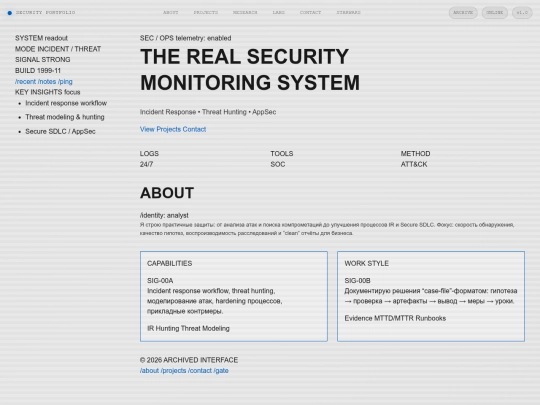Click 'SYSTEM readout' sidebar text
Screen dimensions: 540x405
click(x=41, y=38)
